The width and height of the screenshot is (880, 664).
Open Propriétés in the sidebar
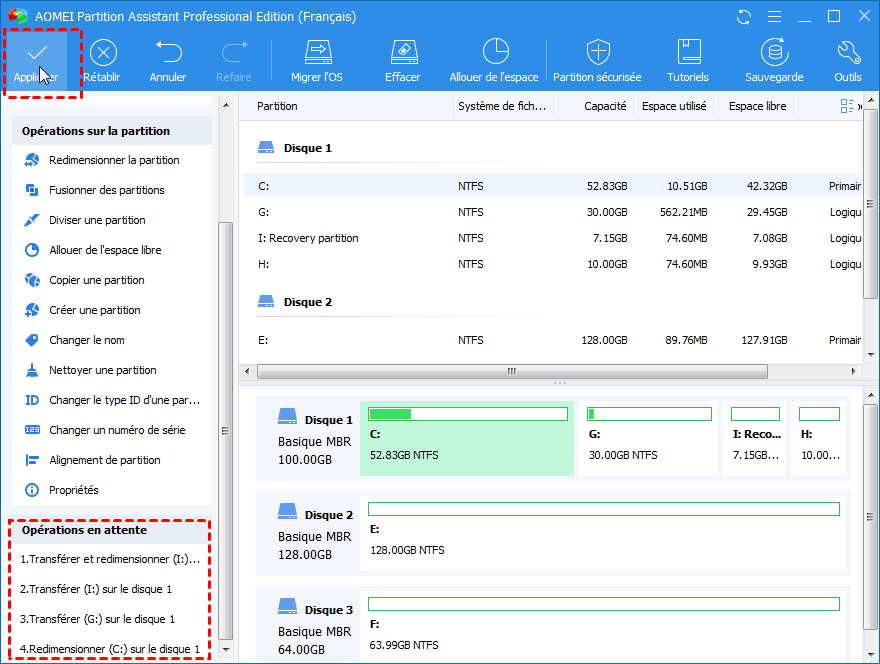74,490
